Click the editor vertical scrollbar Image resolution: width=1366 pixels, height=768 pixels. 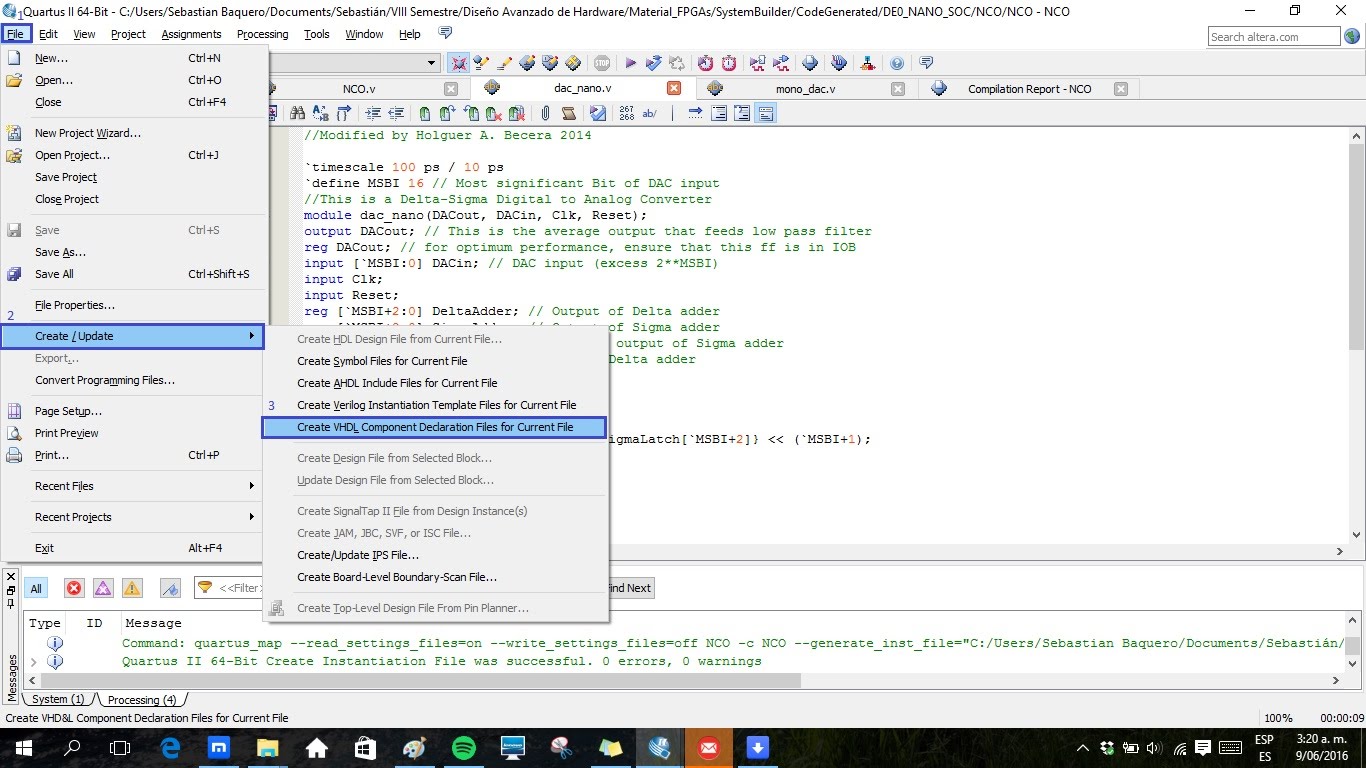1356,334
